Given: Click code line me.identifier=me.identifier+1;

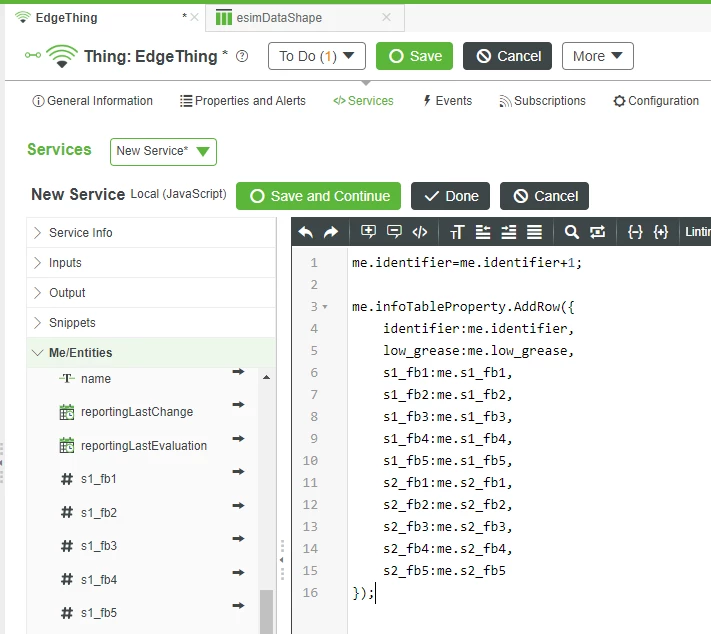Looking at the screenshot, I should tap(467, 263).
